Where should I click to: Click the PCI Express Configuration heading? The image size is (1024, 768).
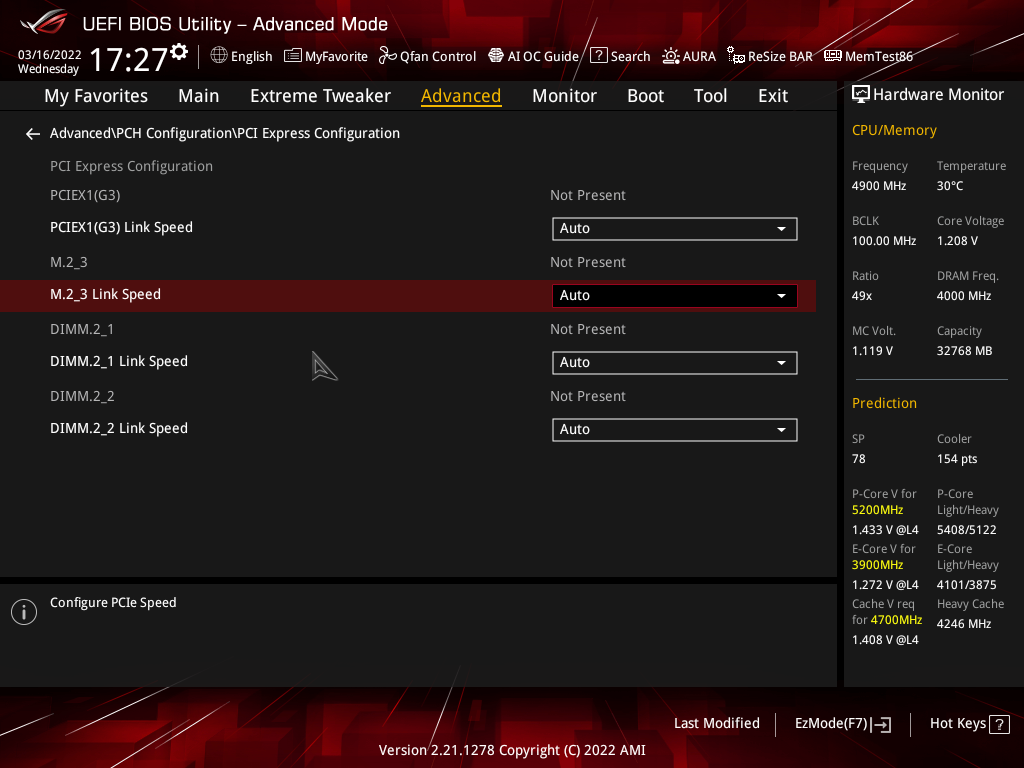pyautogui.click(x=131, y=167)
